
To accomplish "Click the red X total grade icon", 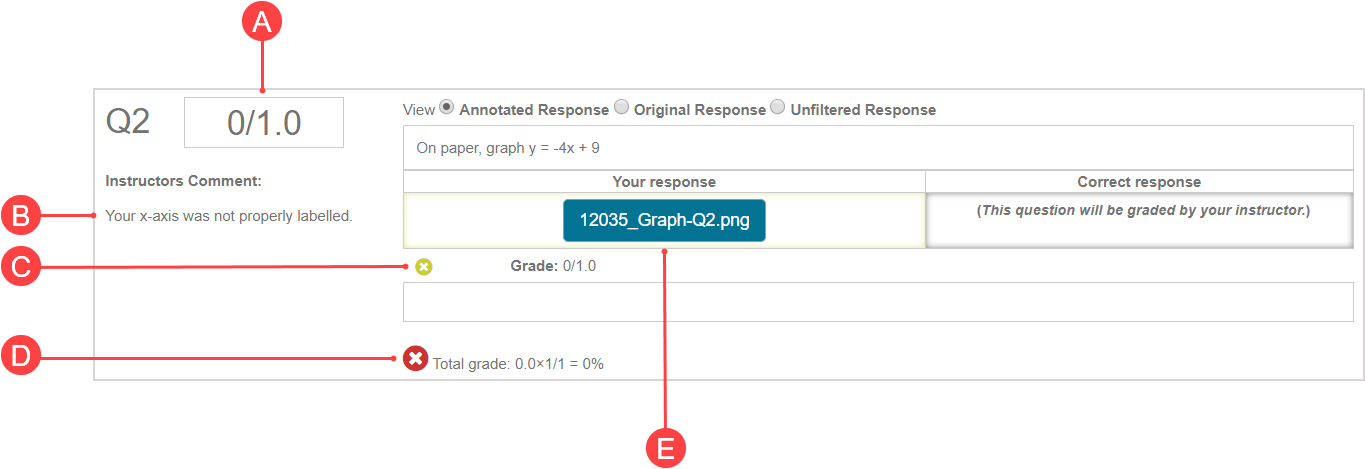I will (416, 358).
